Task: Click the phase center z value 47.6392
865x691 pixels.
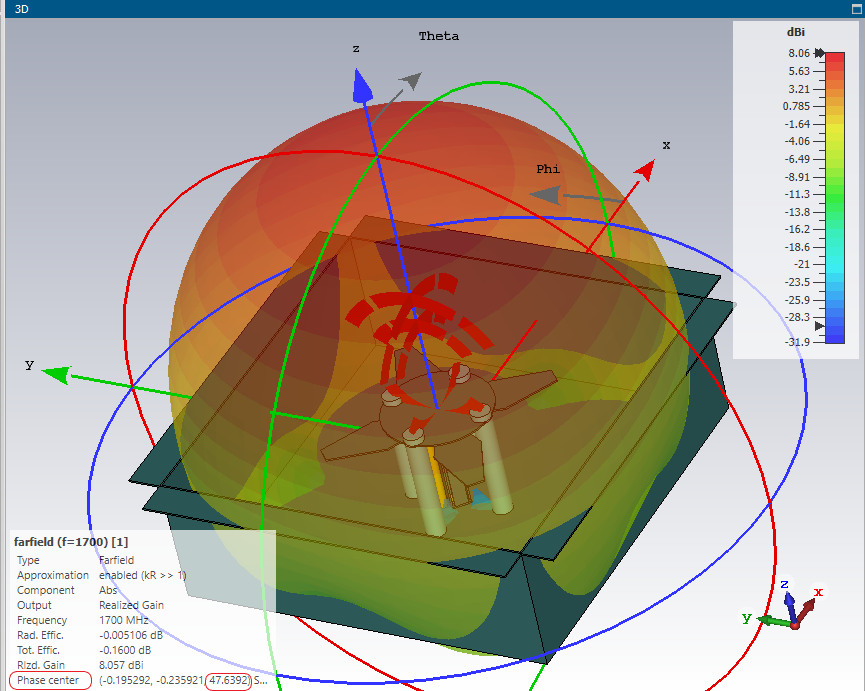Action: coord(228,680)
